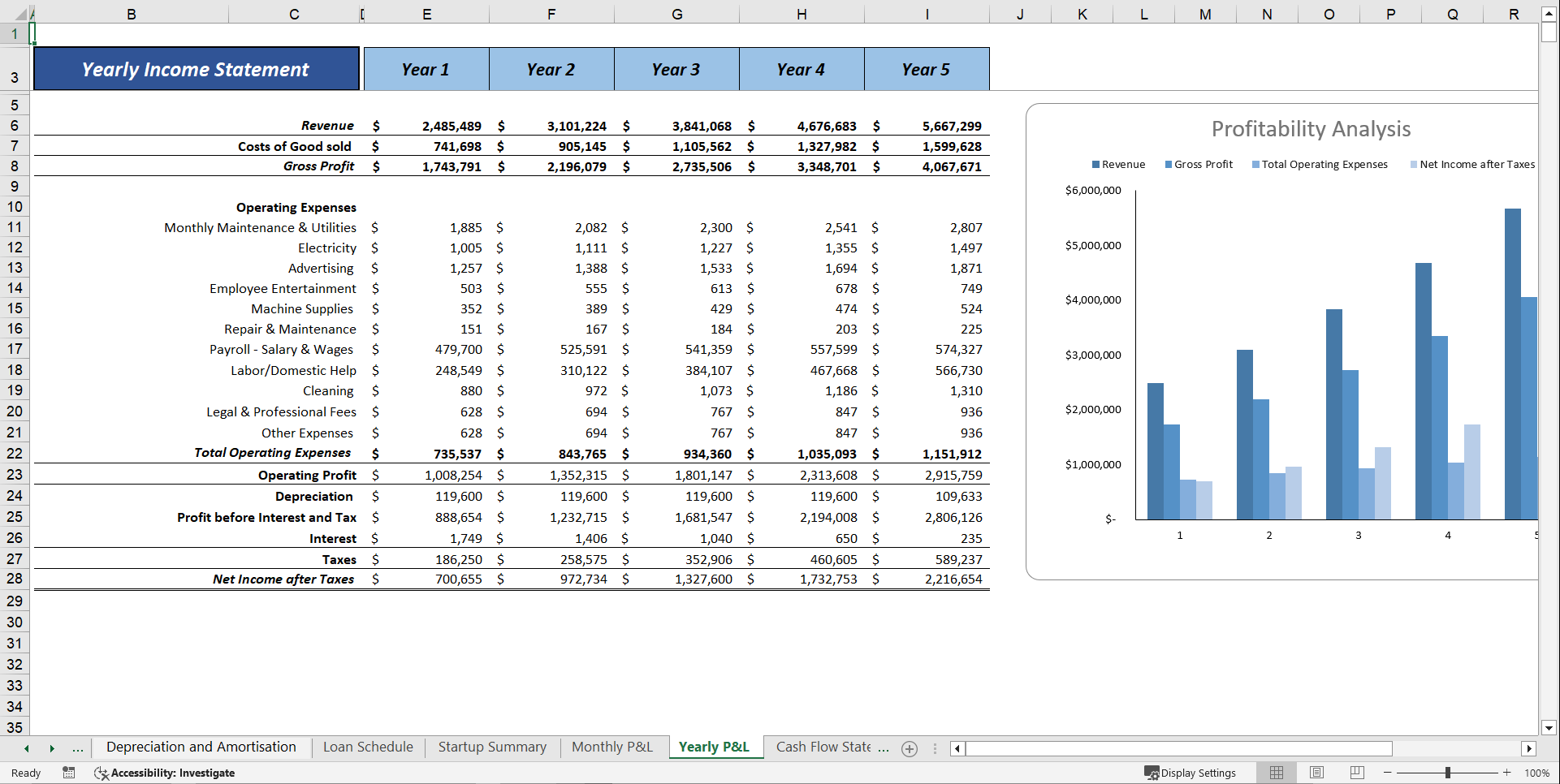Screen dimensions: 1560x784
Task: Click the Net Income after Taxes legend entry
Action: click(1472, 164)
